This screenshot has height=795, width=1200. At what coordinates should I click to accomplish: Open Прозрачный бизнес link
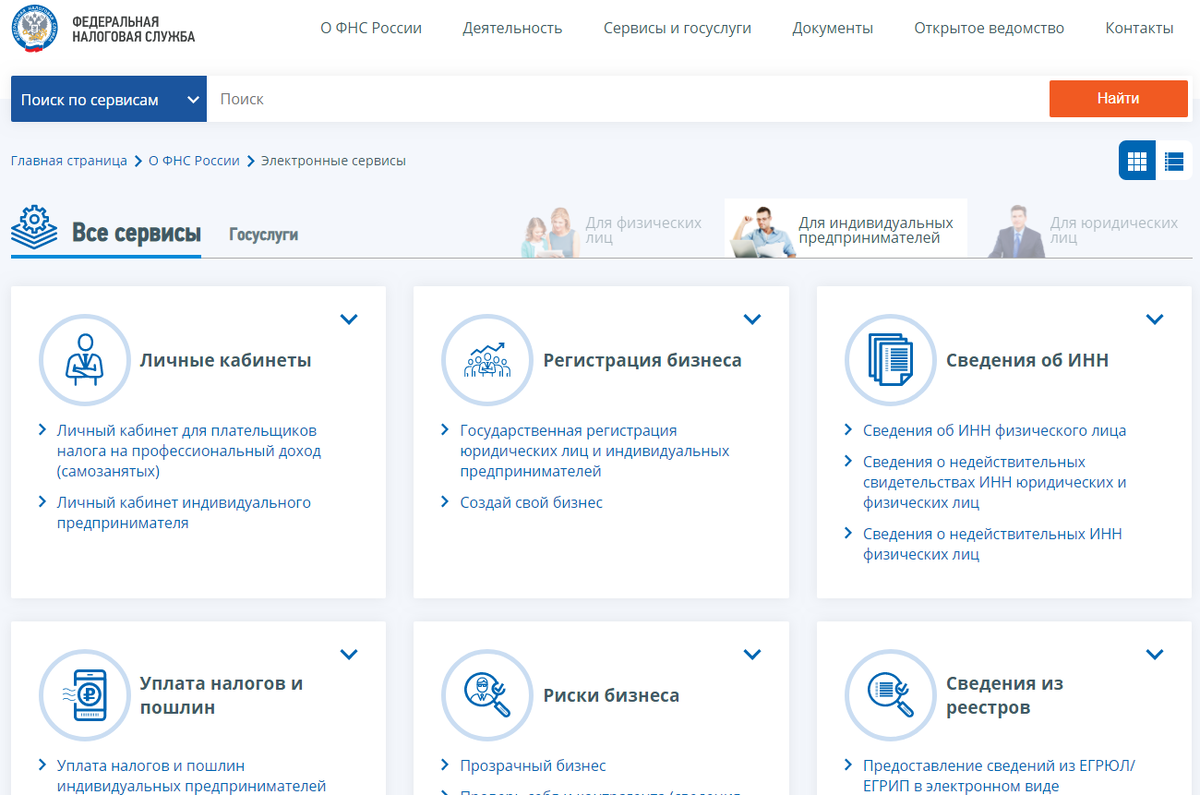pos(533,766)
